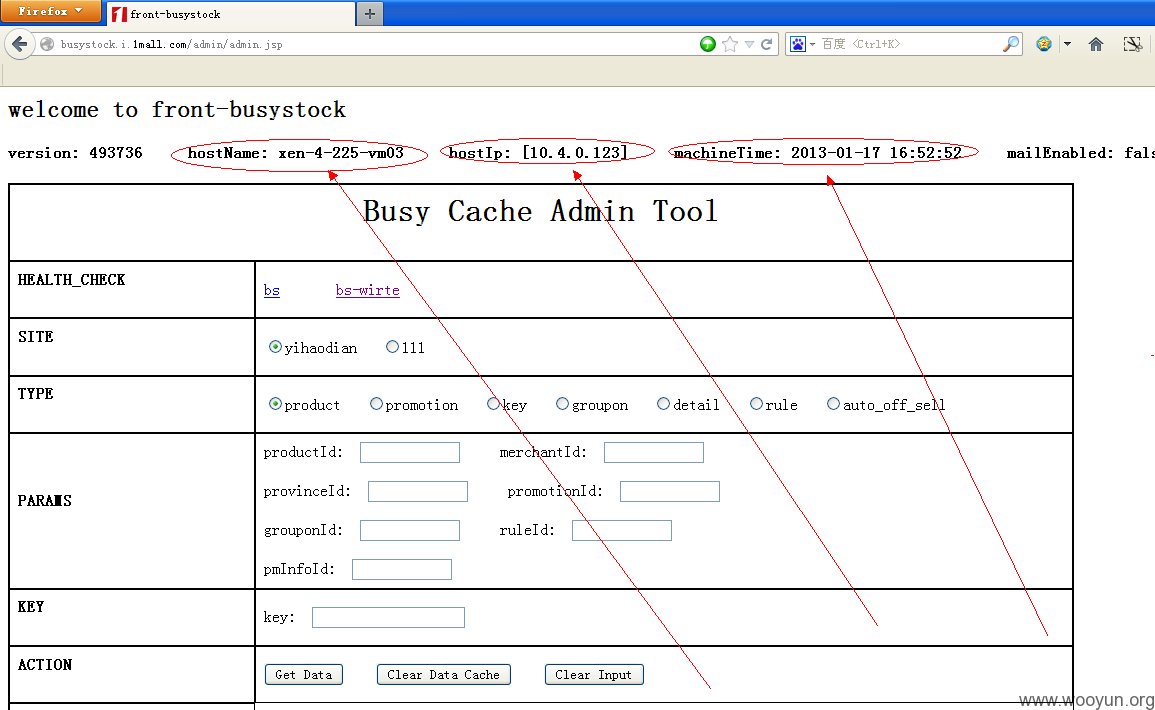
Task: Click the ACTION row label
Action: 45,665
